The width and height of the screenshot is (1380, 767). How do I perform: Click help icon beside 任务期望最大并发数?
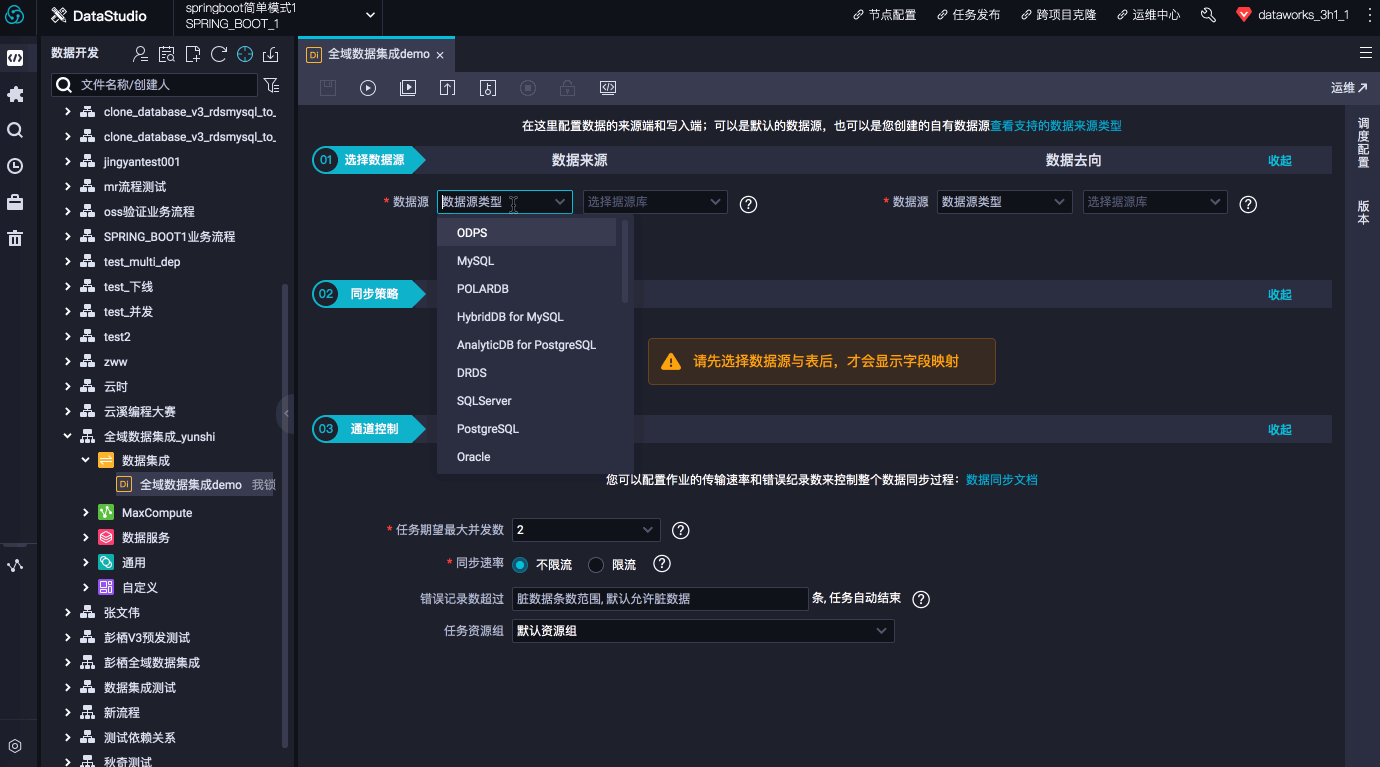pyautogui.click(x=681, y=530)
